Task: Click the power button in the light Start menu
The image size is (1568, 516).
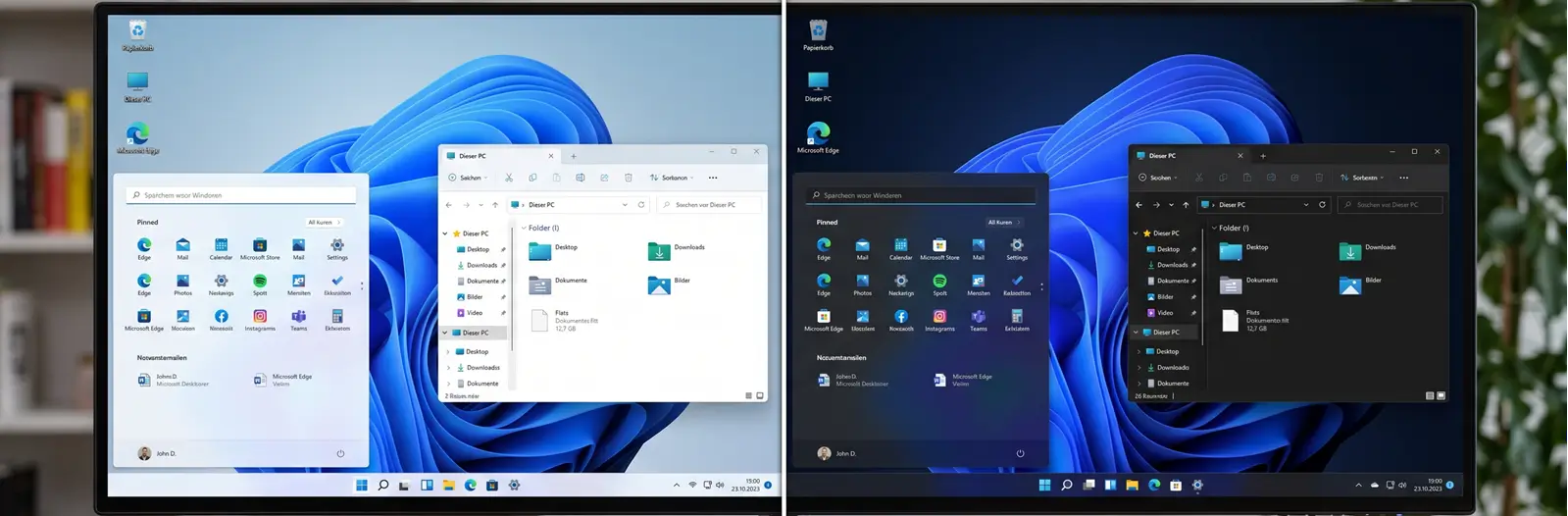Action: (x=340, y=453)
